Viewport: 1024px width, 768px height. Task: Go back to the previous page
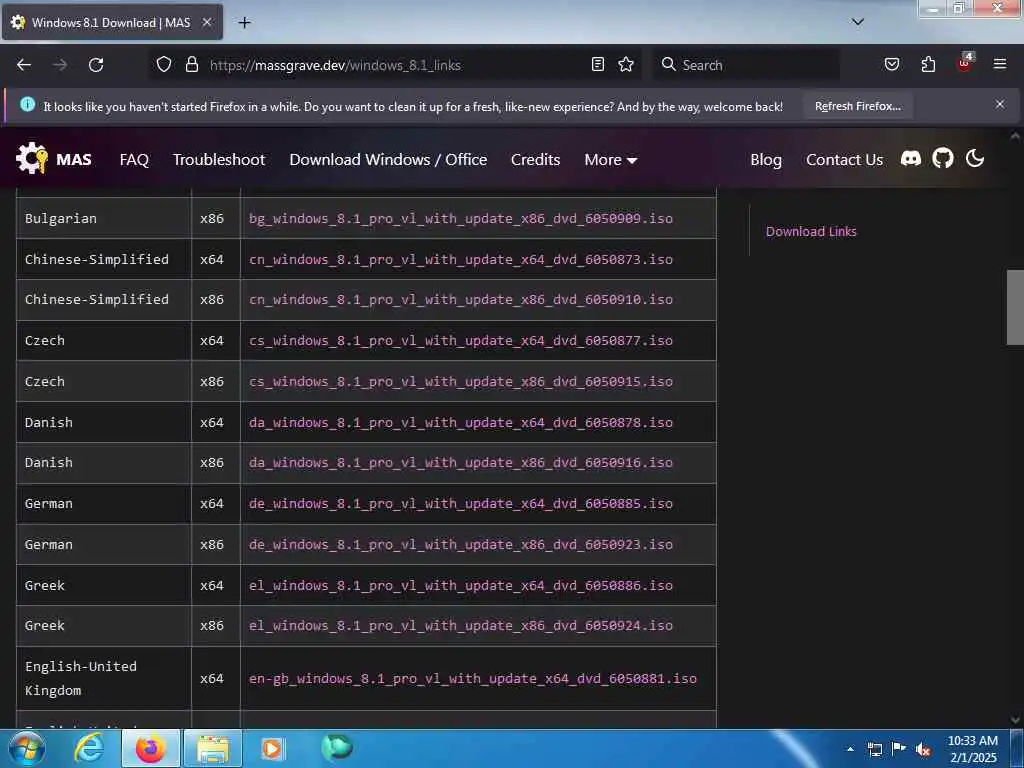tap(24, 65)
